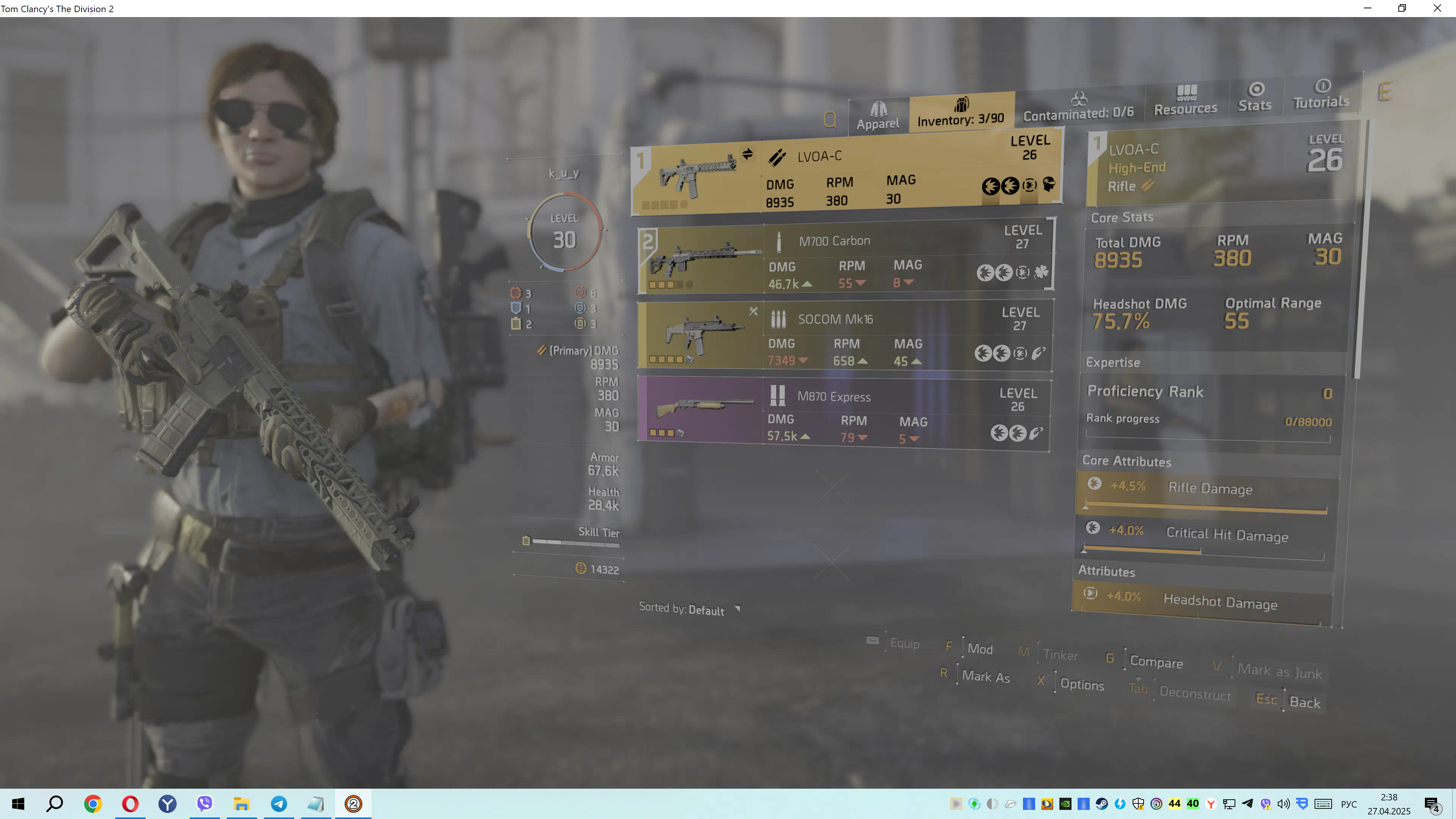The height and width of the screenshot is (819, 1456).
Task: Click the Headshot DMG 75.7% value
Action: [x=1120, y=321]
